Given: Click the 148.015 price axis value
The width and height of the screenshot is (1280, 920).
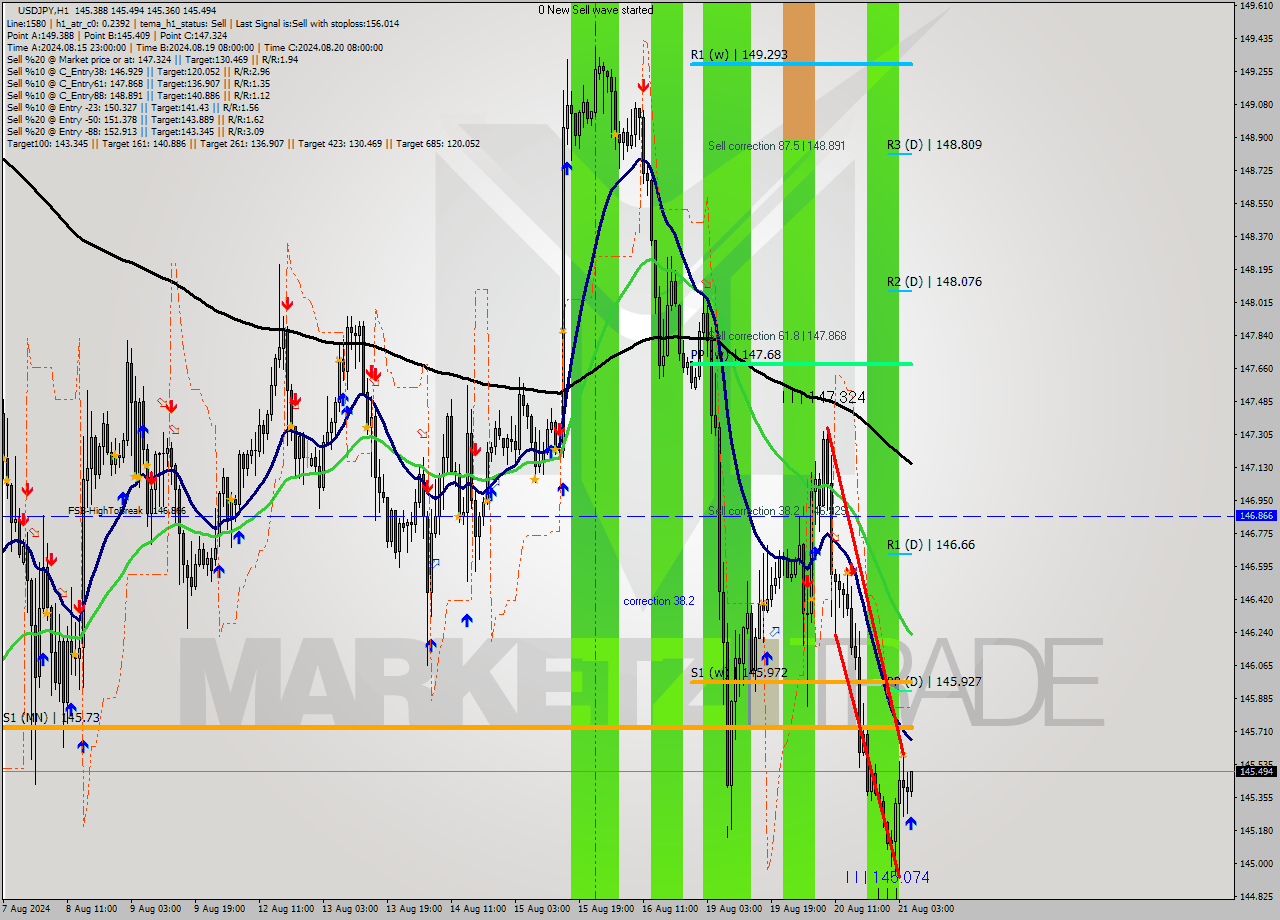Looking at the screenshot, I should point(1256,303).
